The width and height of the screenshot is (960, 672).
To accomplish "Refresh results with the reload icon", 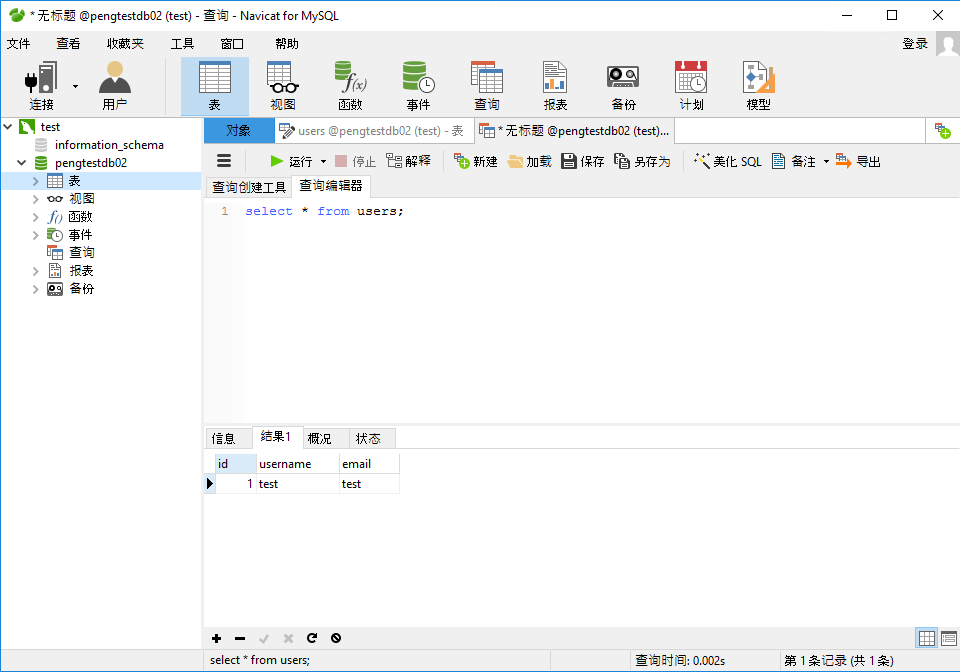I will point(312,638).
